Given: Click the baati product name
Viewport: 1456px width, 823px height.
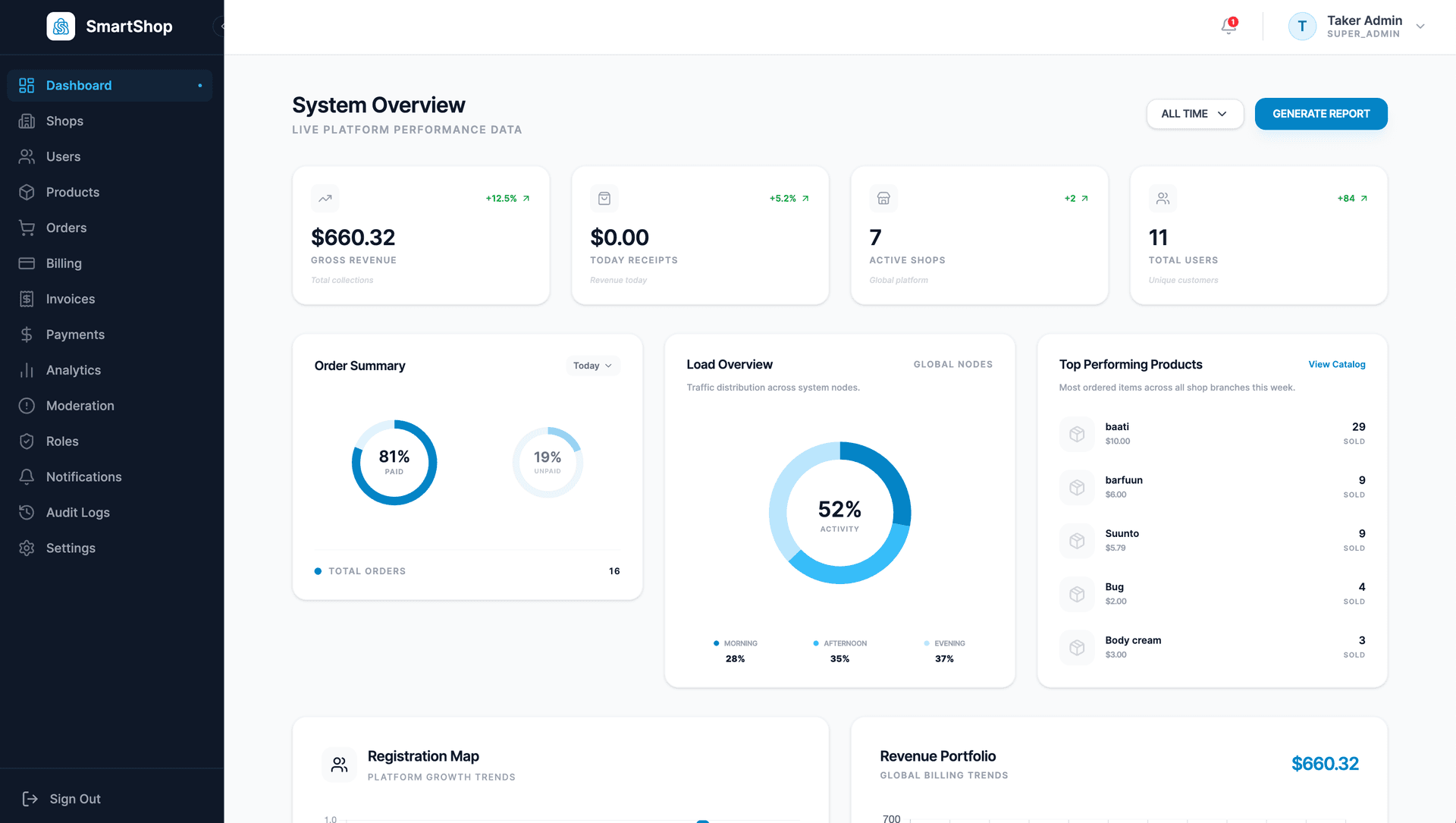Looking at the screenshot, I should click(1117, 427).
